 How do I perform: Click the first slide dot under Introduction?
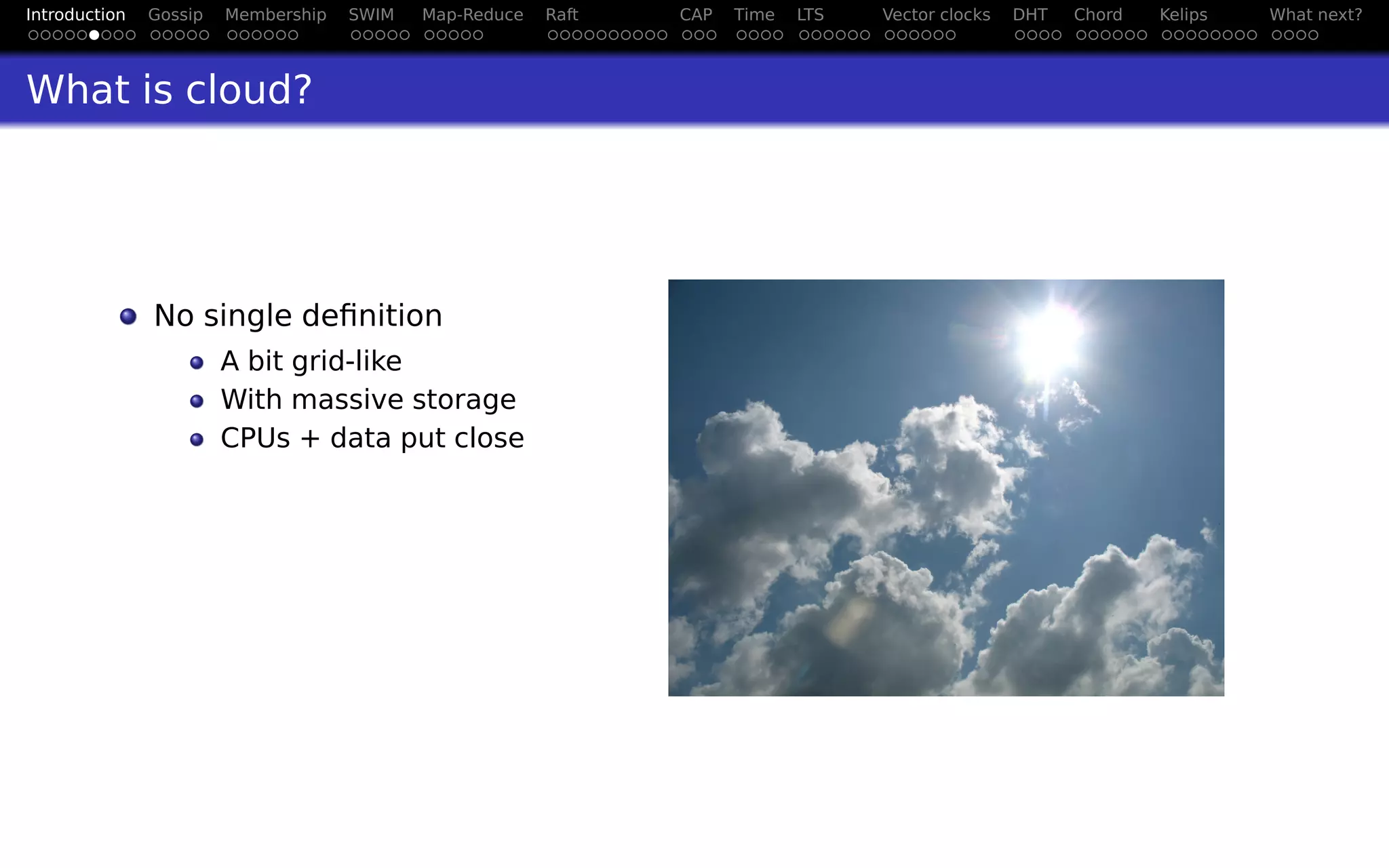click(x=33, y=35)
